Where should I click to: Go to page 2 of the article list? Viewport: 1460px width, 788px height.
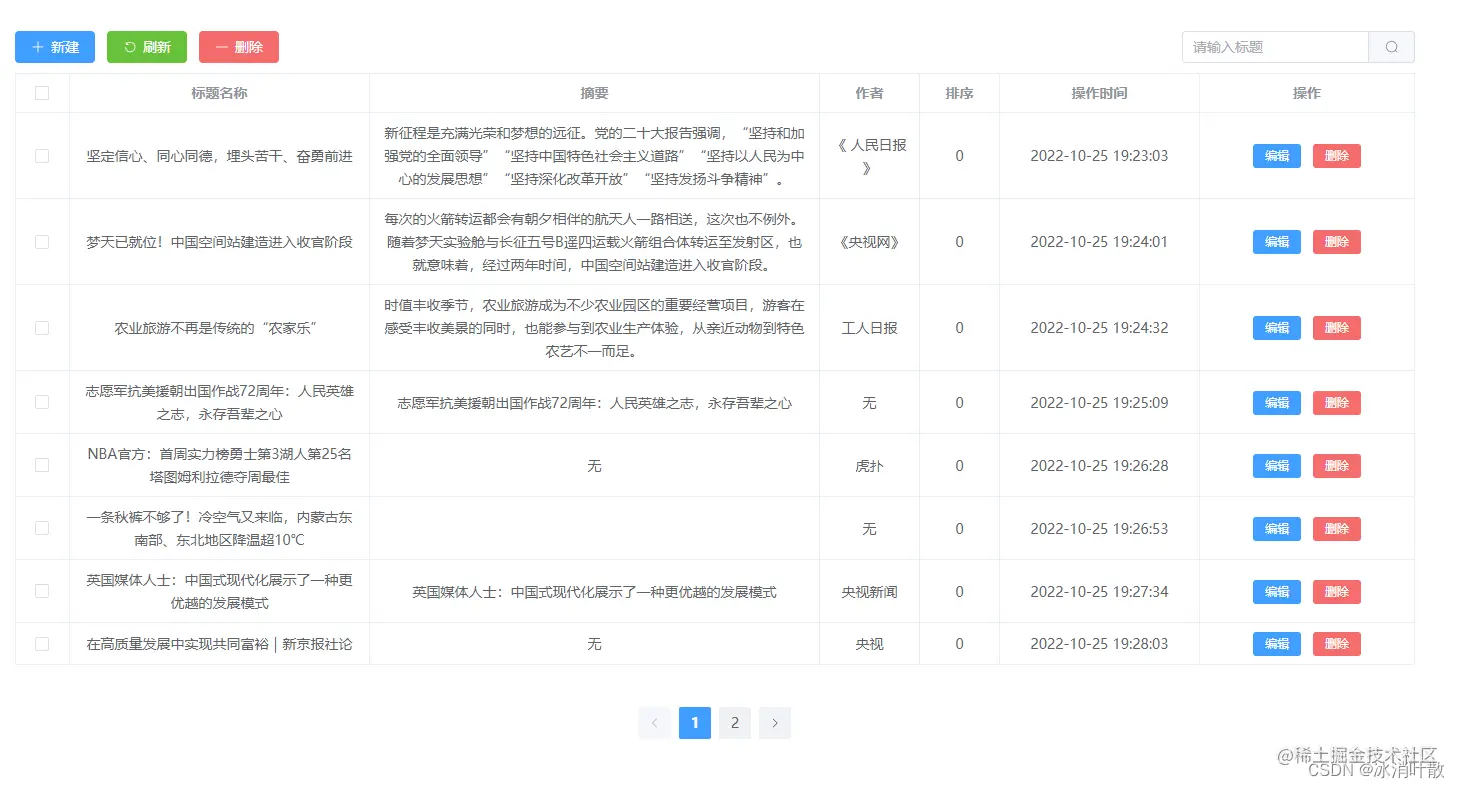(735, 722)
